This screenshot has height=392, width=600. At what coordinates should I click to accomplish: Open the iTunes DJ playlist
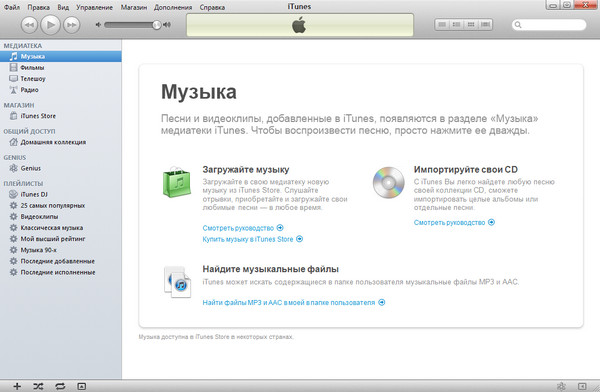(x=61, y=194)
